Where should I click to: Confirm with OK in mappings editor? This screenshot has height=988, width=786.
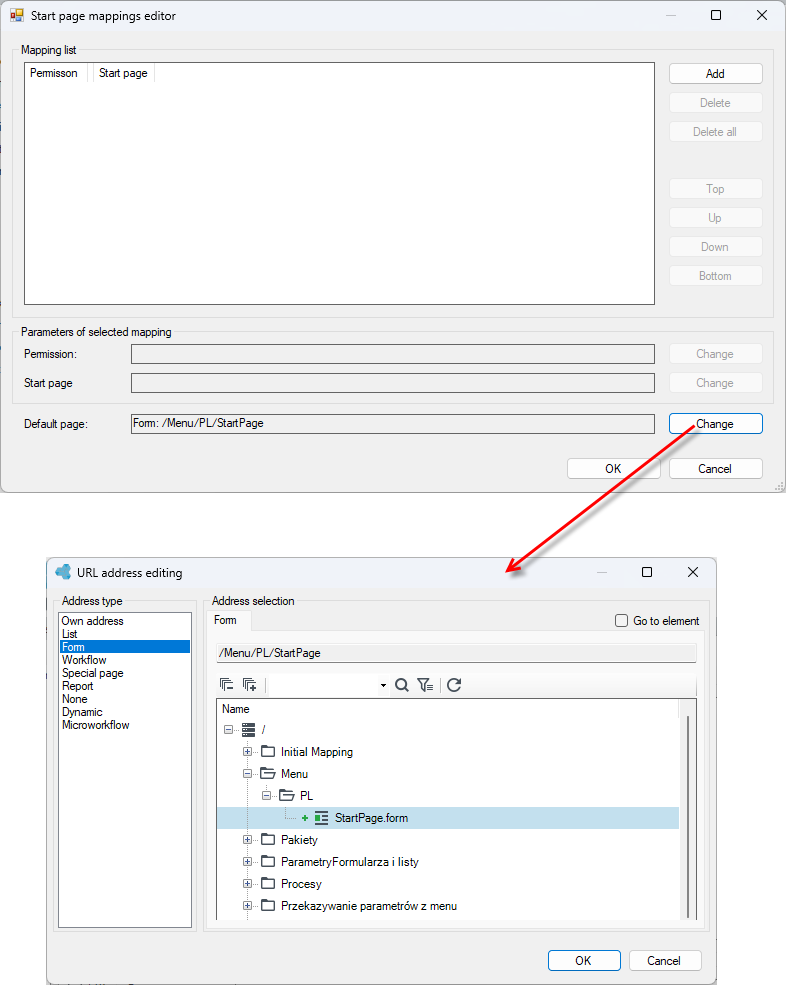pos(613,469)
